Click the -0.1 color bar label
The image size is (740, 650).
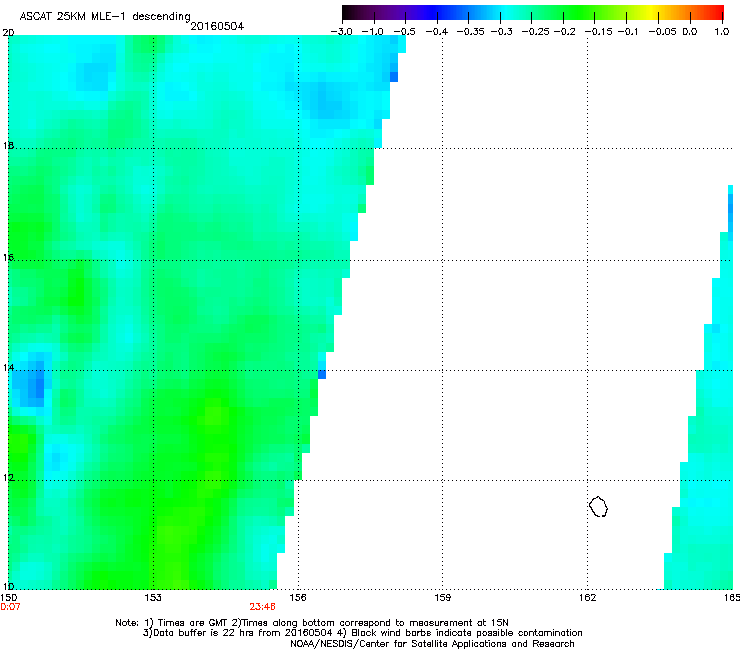click(x=628, y=32)
